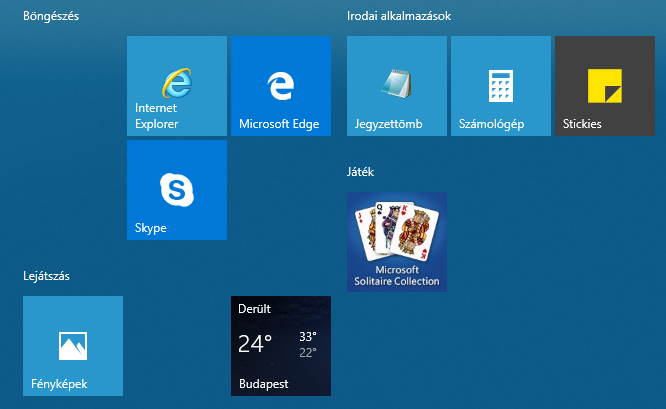666x409 pixels.
Task: Open the Budapest weather tile
Action: tap(281, 346)
